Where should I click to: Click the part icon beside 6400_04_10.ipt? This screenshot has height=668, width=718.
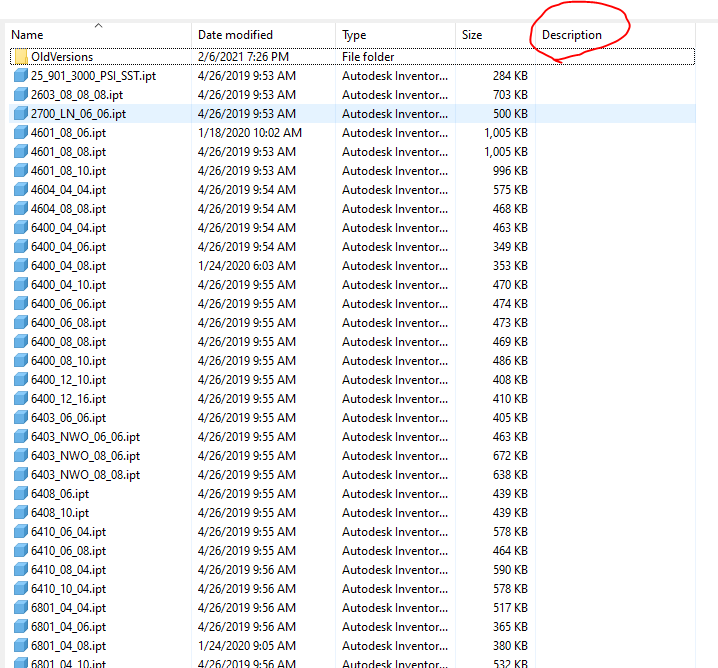[x=21, y=285]
